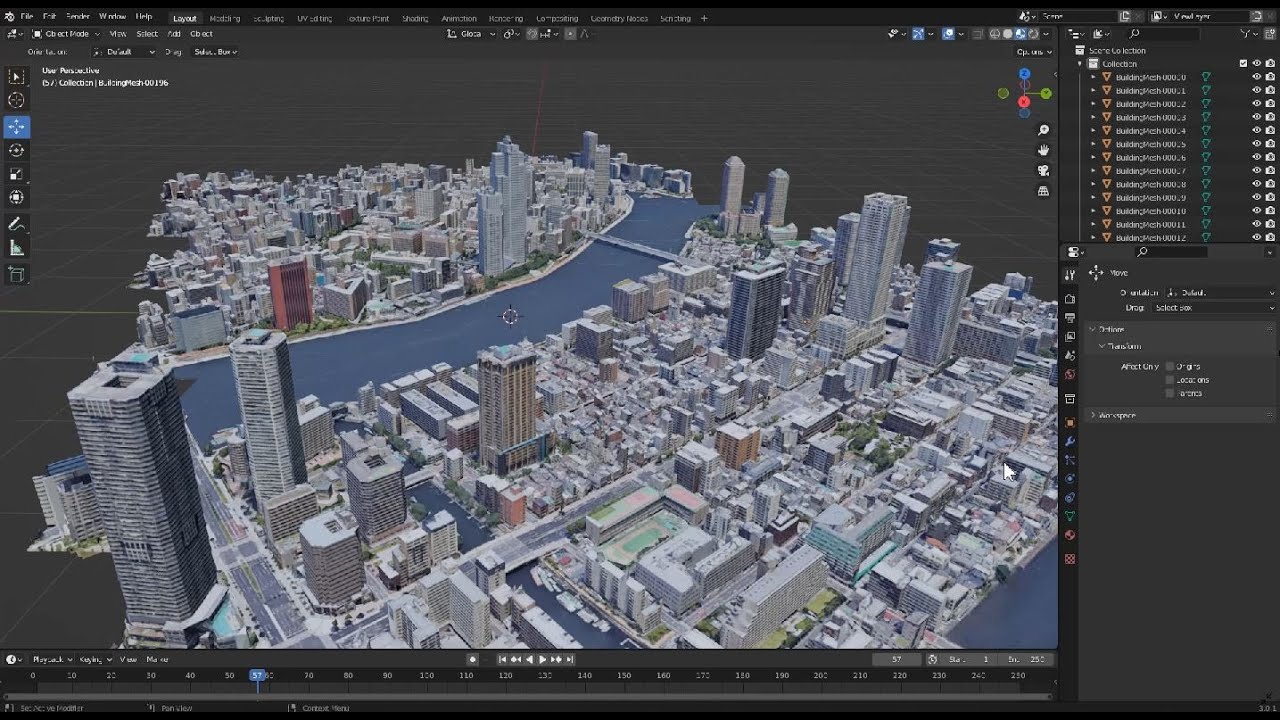This screenshot has height=720, width=1280.
Task: Open the World properties tab
Action: [x=1070, y=375]
